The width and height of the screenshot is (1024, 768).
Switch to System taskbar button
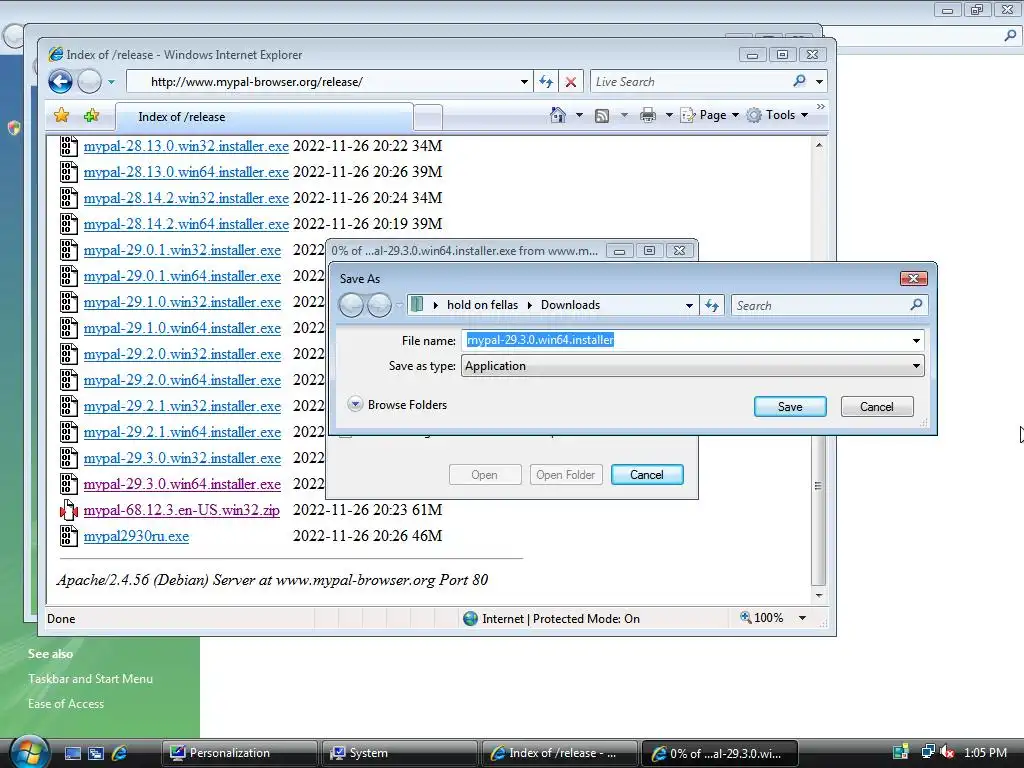[400, 753]
